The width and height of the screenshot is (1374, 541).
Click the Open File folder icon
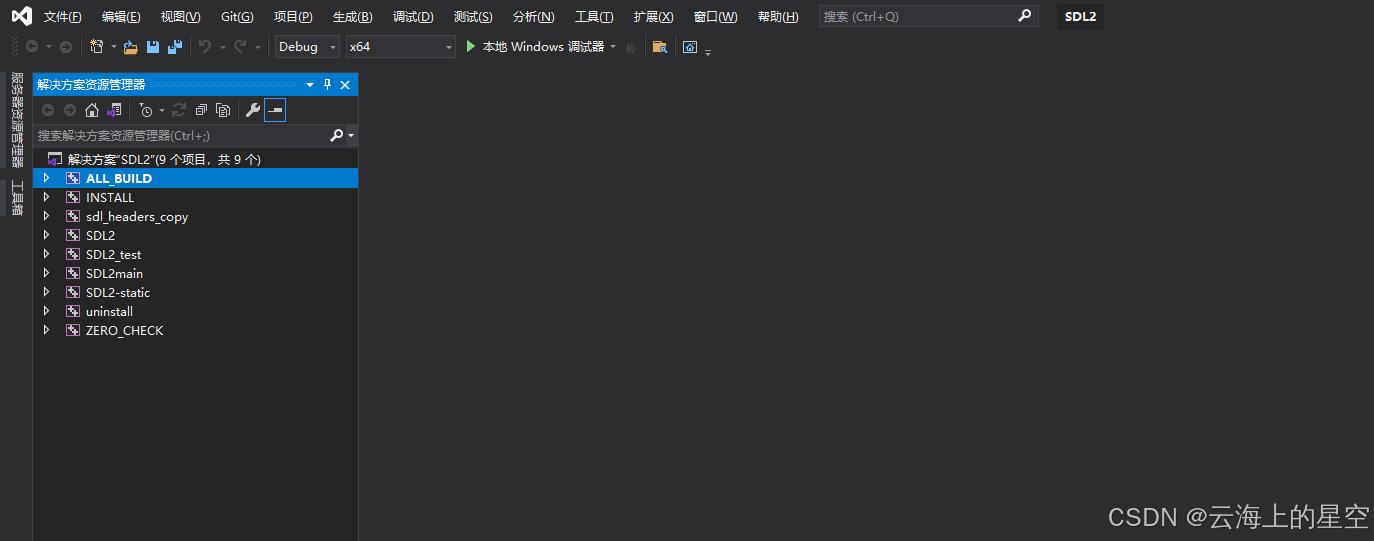(x=131, y=47)
